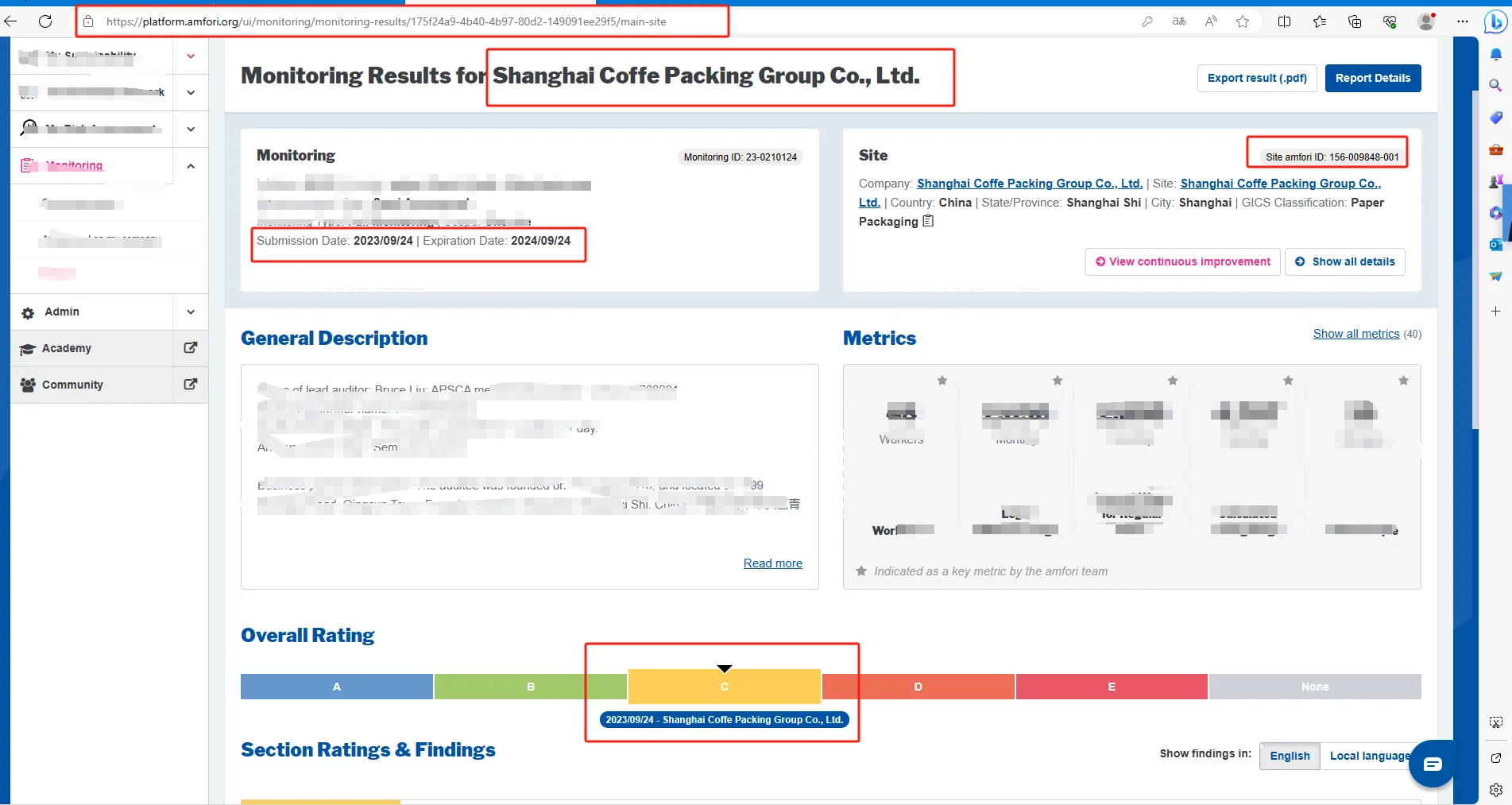The width and height of the screenshot is (1512, 805).
Task: Open the live chat bubble button
Action: (x=1433, y=764)
